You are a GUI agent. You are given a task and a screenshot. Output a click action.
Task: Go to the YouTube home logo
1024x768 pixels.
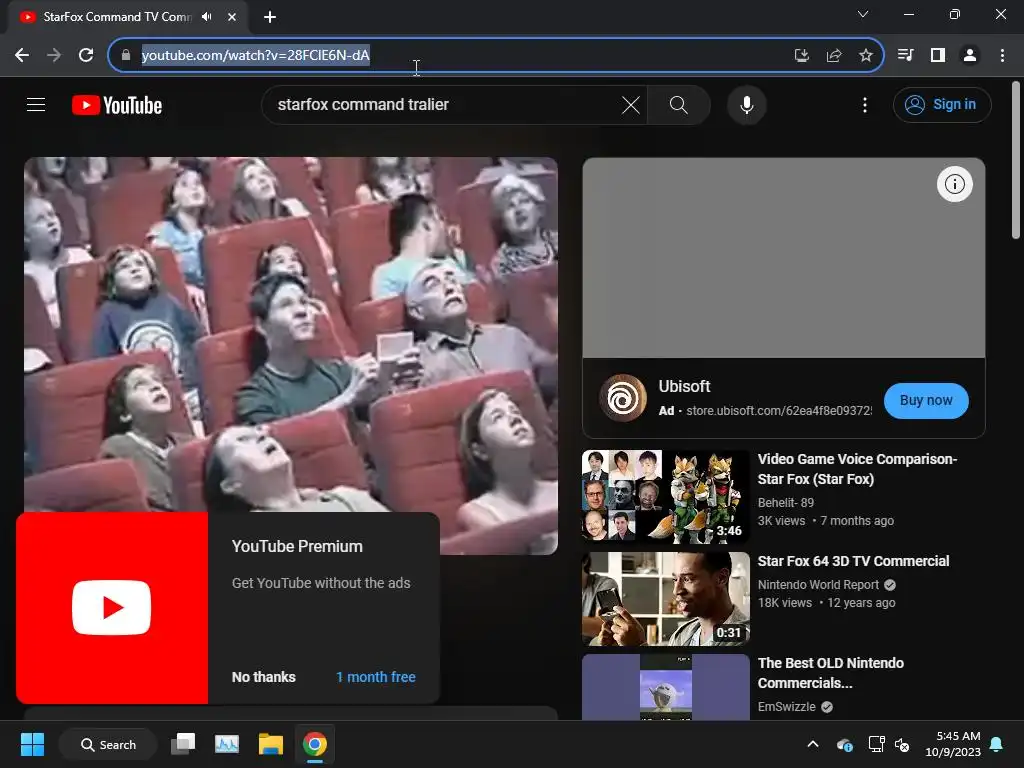[x=117, y=105]
